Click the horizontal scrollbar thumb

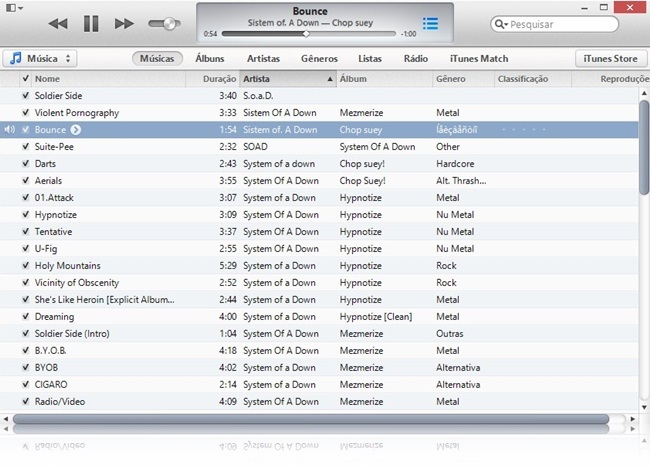311,419
